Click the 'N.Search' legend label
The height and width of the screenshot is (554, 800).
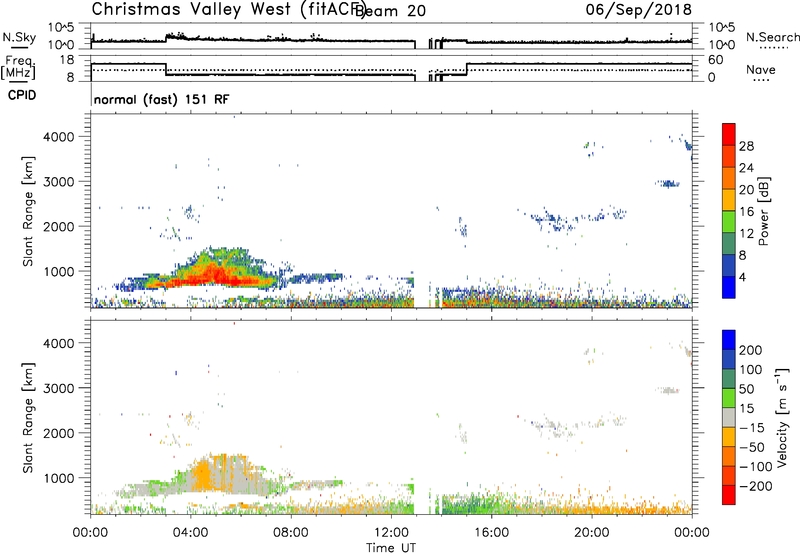pyautogui.click(x=772, y=37)
